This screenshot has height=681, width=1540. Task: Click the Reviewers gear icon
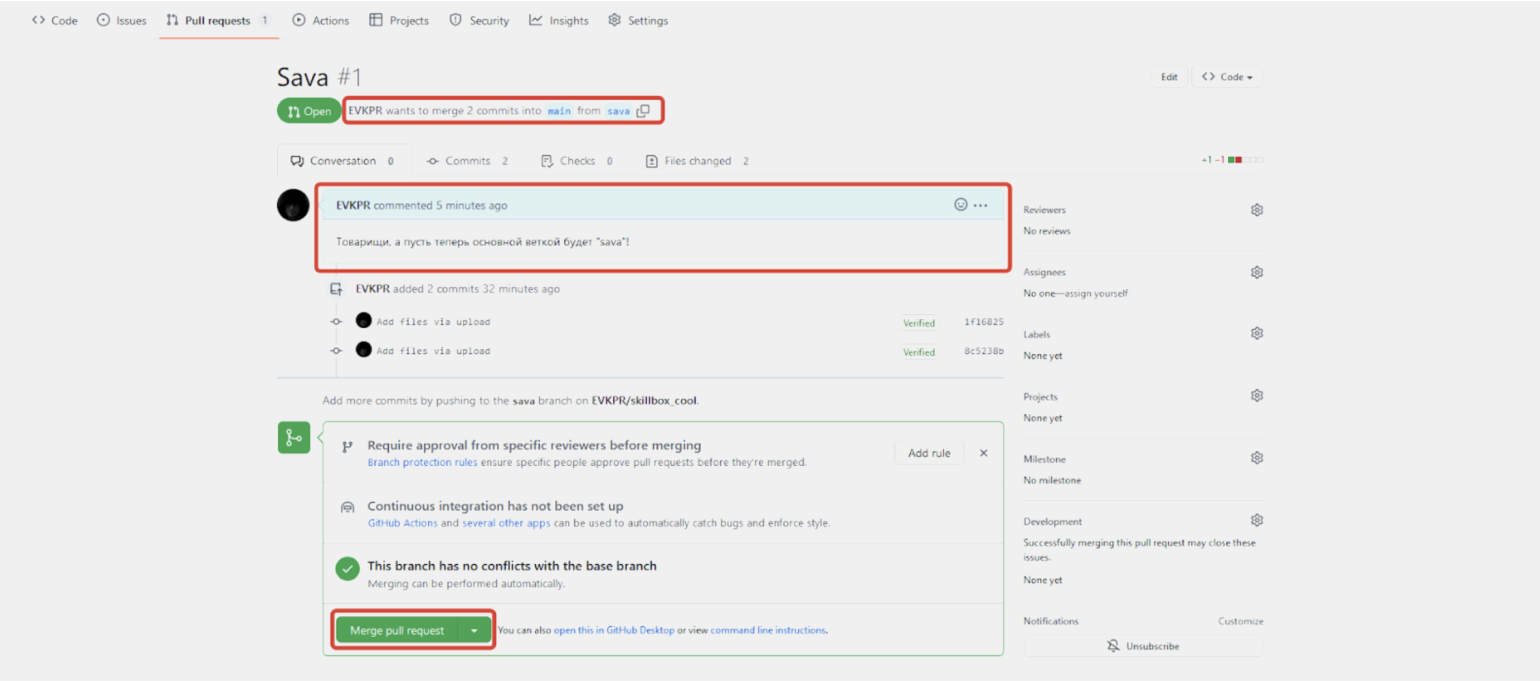click(x=1257, y=210)
